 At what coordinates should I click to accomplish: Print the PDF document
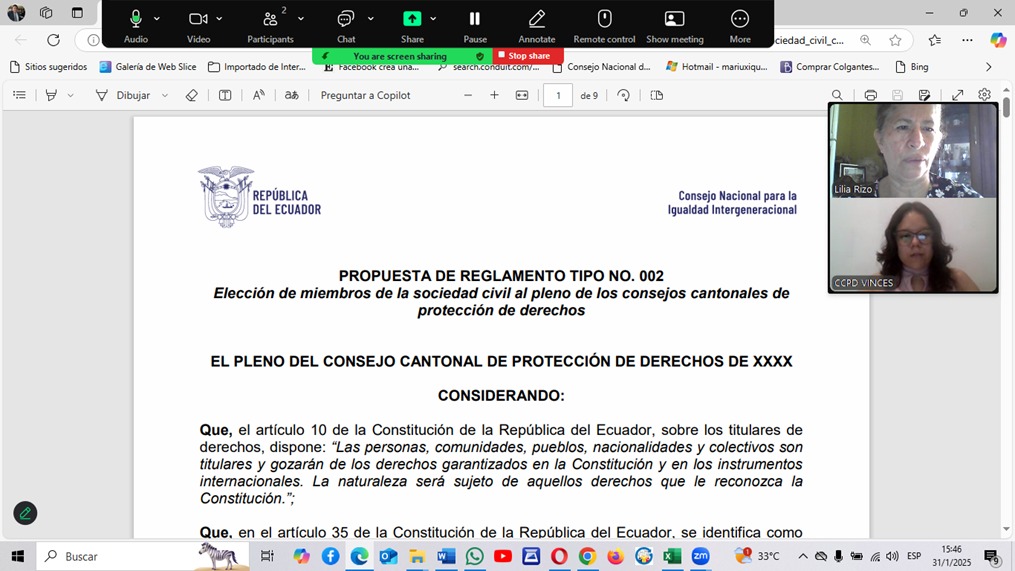tap(871, 95)
